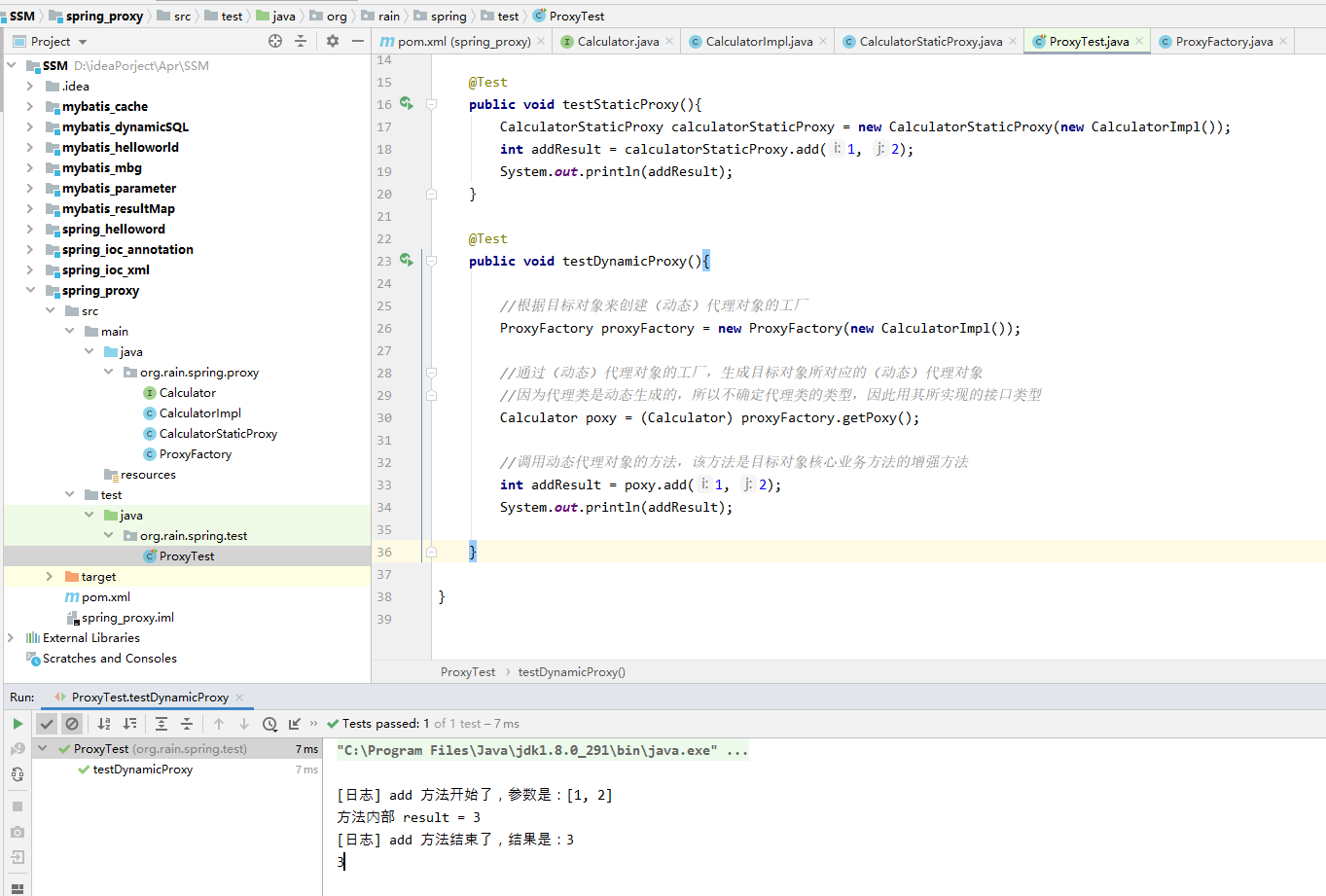1326x896 pixels.
Task: Toggle Show Passed tests checkmark button
Action: tap(47, 724)
